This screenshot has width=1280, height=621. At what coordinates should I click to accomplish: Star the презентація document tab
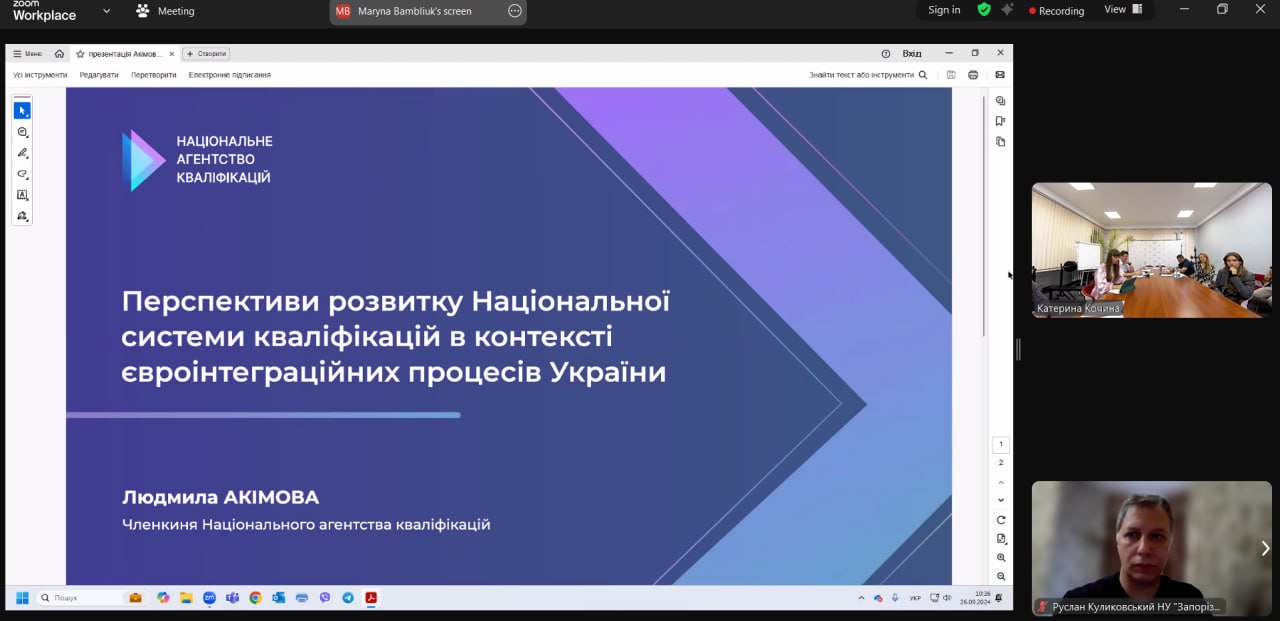click(80, 54)
